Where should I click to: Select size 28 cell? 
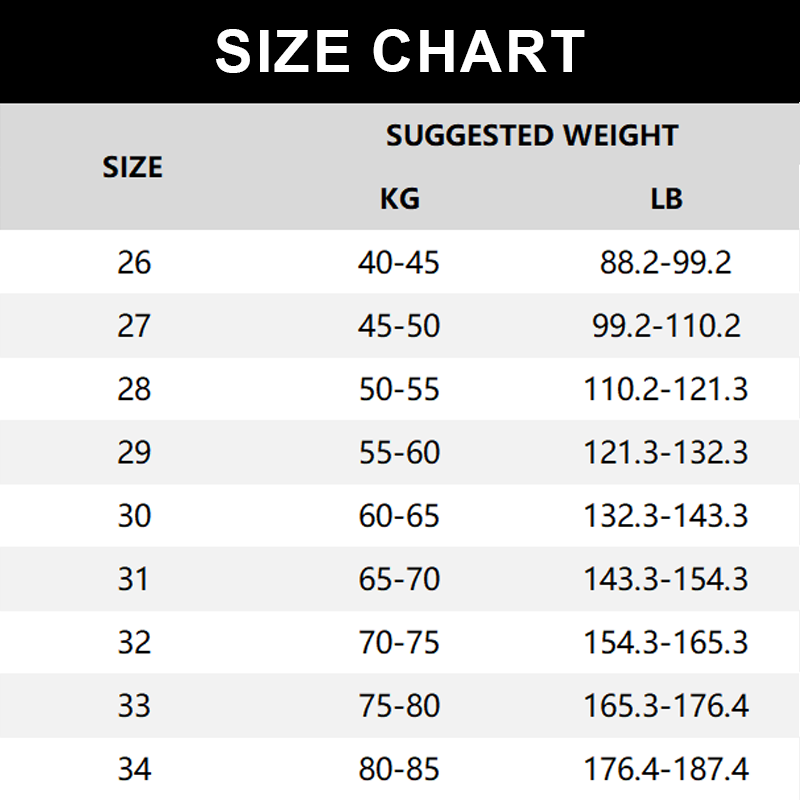(x=134, y=389)
